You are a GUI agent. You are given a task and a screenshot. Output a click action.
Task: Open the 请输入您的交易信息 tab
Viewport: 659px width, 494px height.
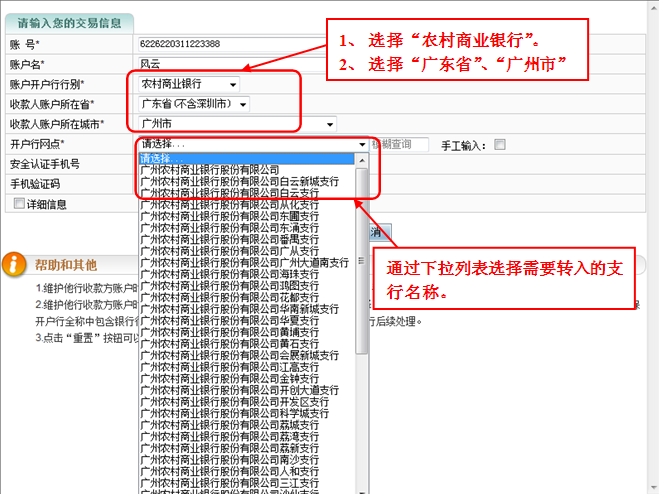click(69, 23)
